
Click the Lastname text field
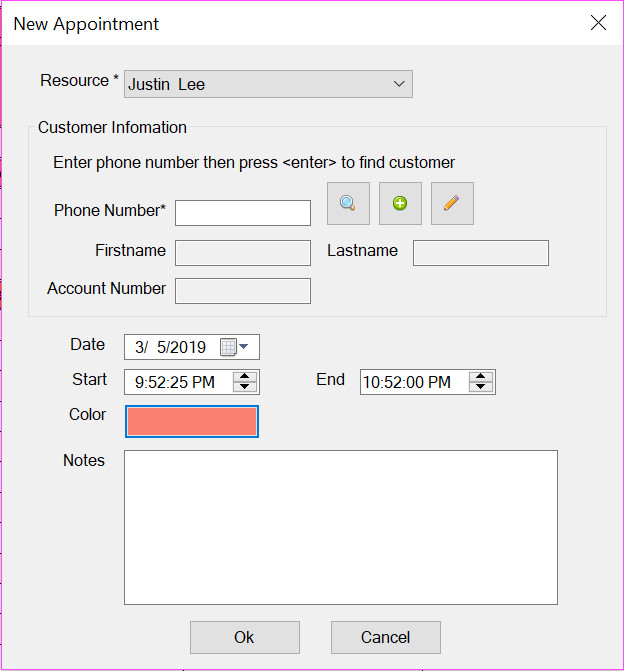(481, 253)
